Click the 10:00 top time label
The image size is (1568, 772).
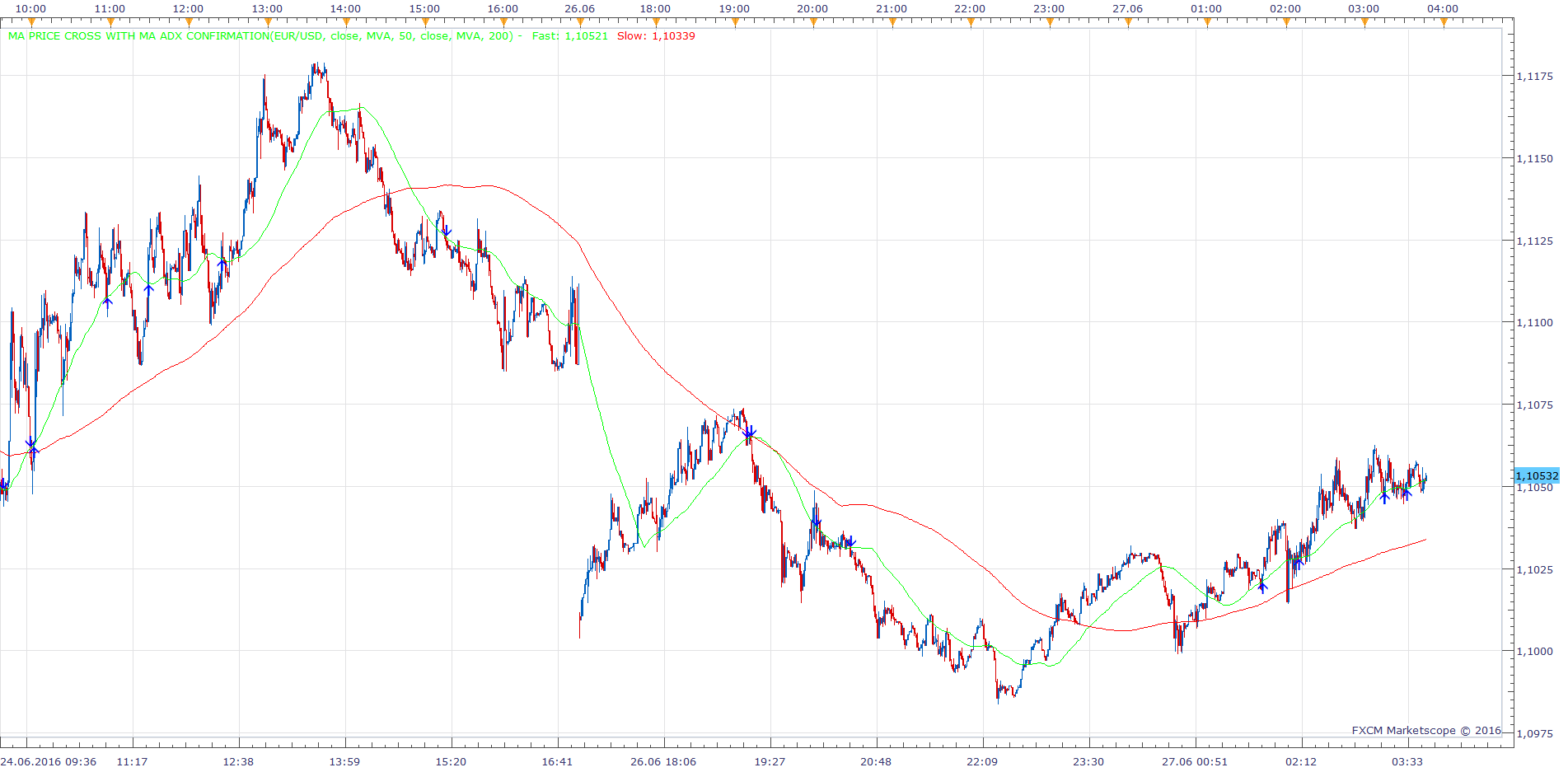(x=31, y=8)
